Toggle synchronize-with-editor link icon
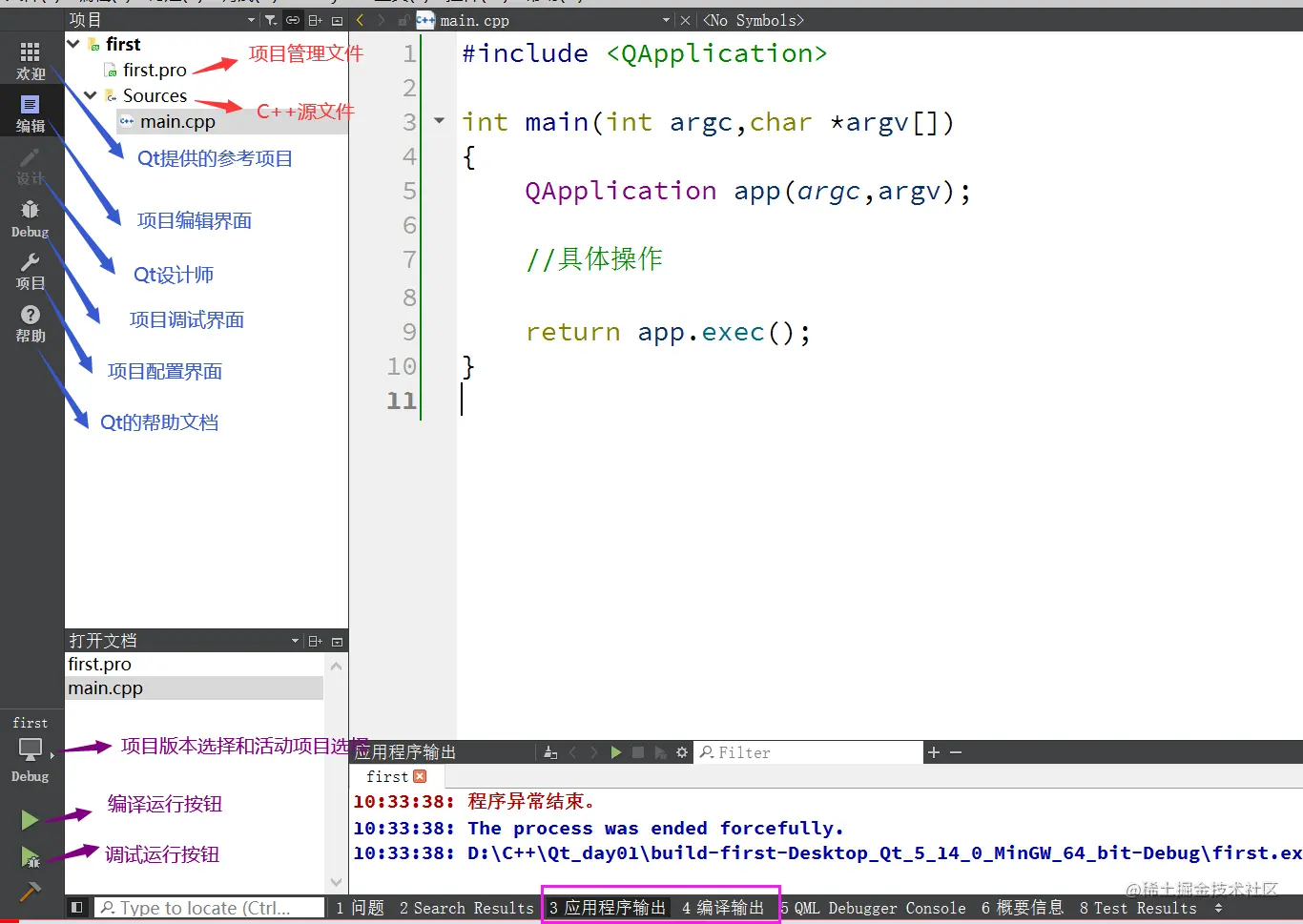The height and width of the screenshot is (924, 1303). 293,20
